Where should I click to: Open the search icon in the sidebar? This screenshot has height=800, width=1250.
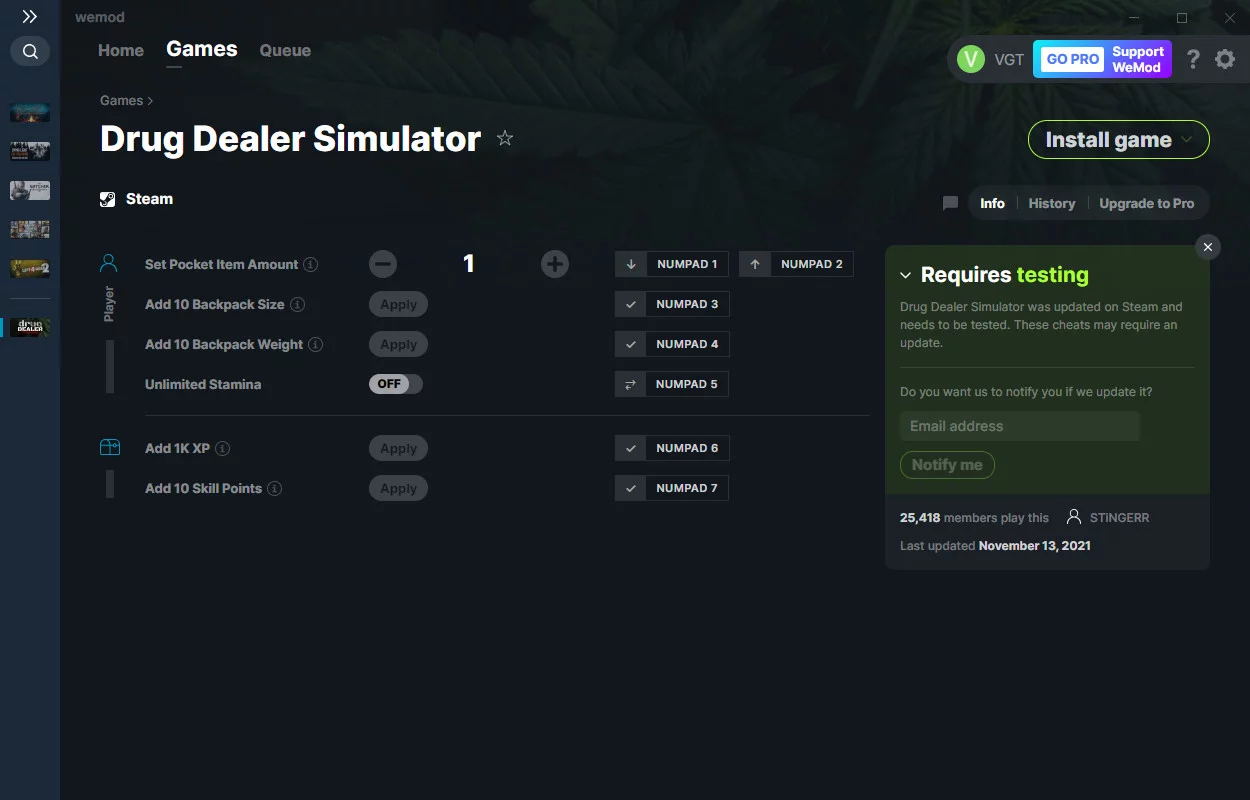click(x=30, y=51)
